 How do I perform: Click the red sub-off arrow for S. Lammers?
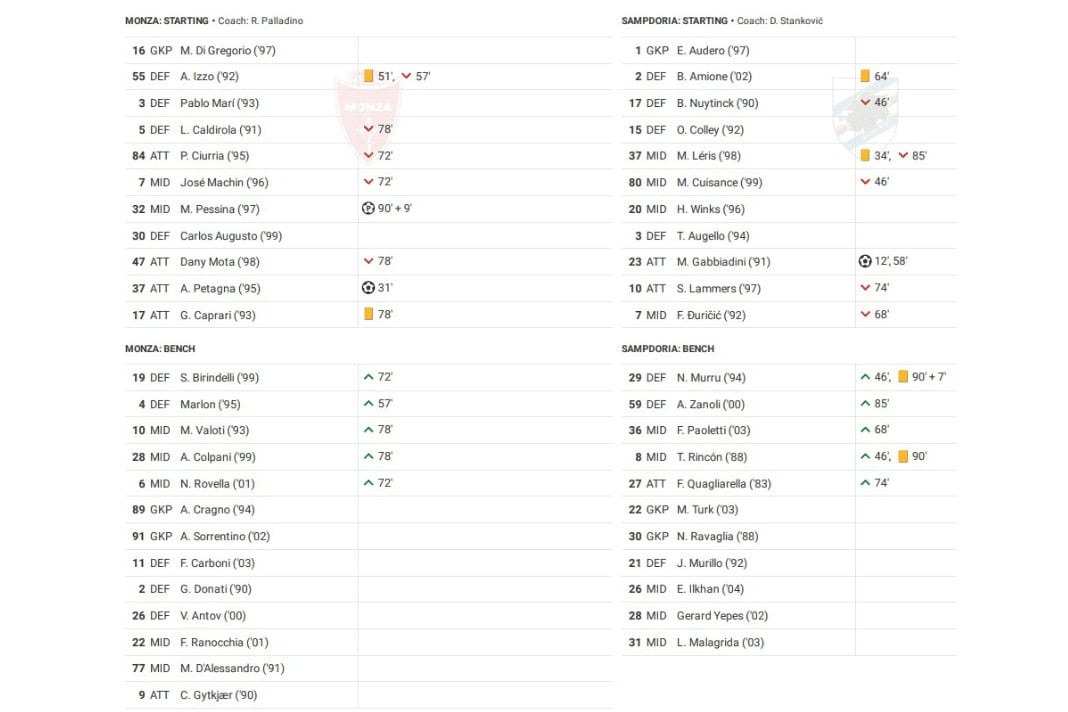pos(865,288)
